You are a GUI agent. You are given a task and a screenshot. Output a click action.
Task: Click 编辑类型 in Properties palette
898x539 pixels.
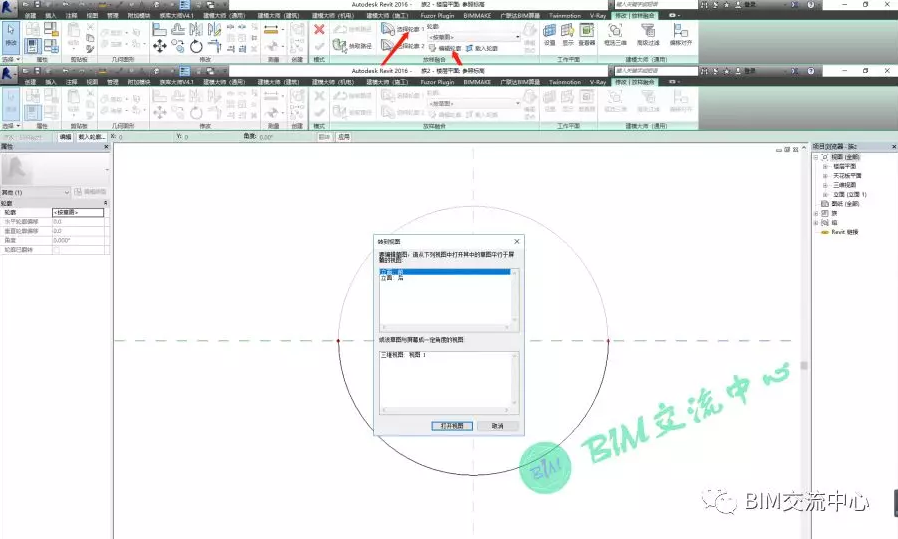tap(90, 192)
